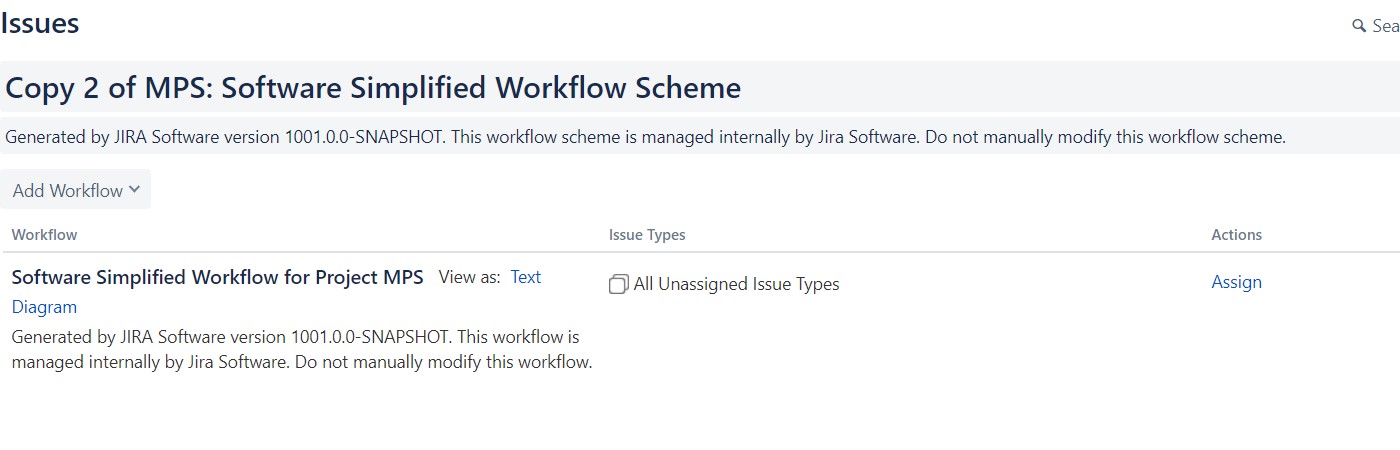Click the scheme description under the title

coord(646,137)
